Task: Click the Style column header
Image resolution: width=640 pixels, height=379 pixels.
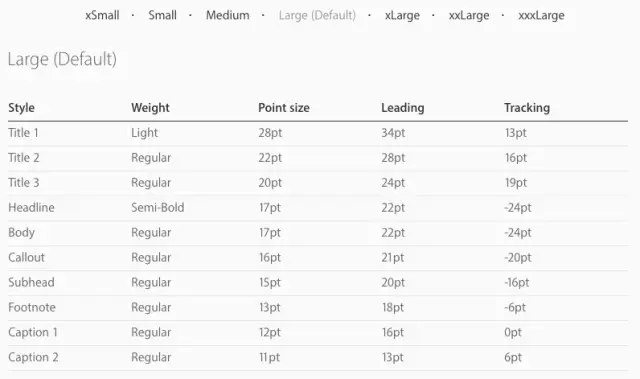Action: pyautogui.click(x=21, y=108)
